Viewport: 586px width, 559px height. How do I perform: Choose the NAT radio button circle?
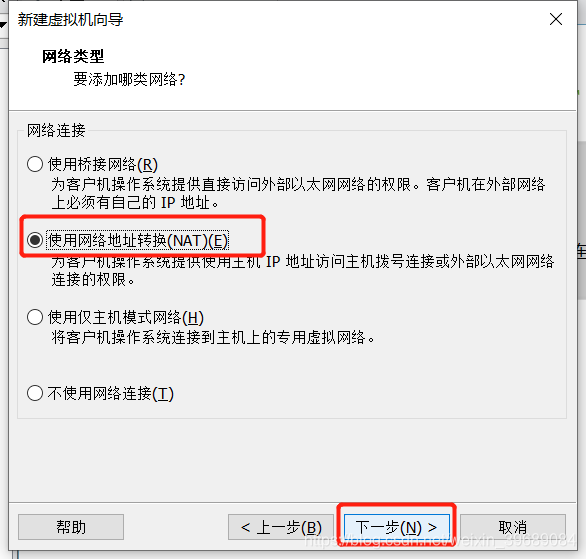point(35,240)
